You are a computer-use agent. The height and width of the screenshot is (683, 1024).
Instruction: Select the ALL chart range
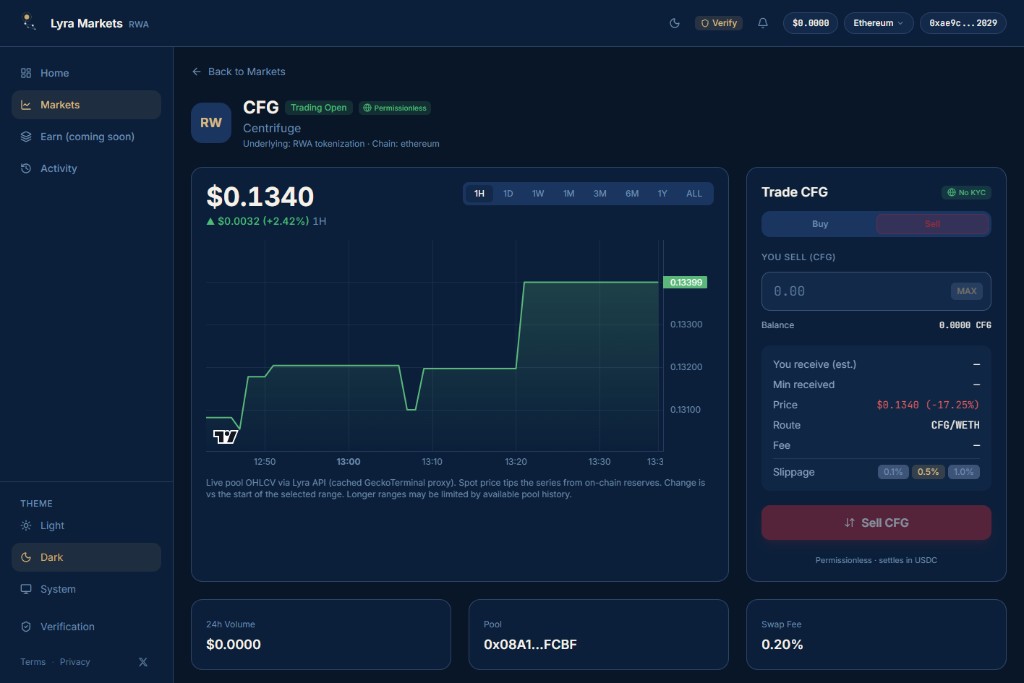click(x=694, y=193)
